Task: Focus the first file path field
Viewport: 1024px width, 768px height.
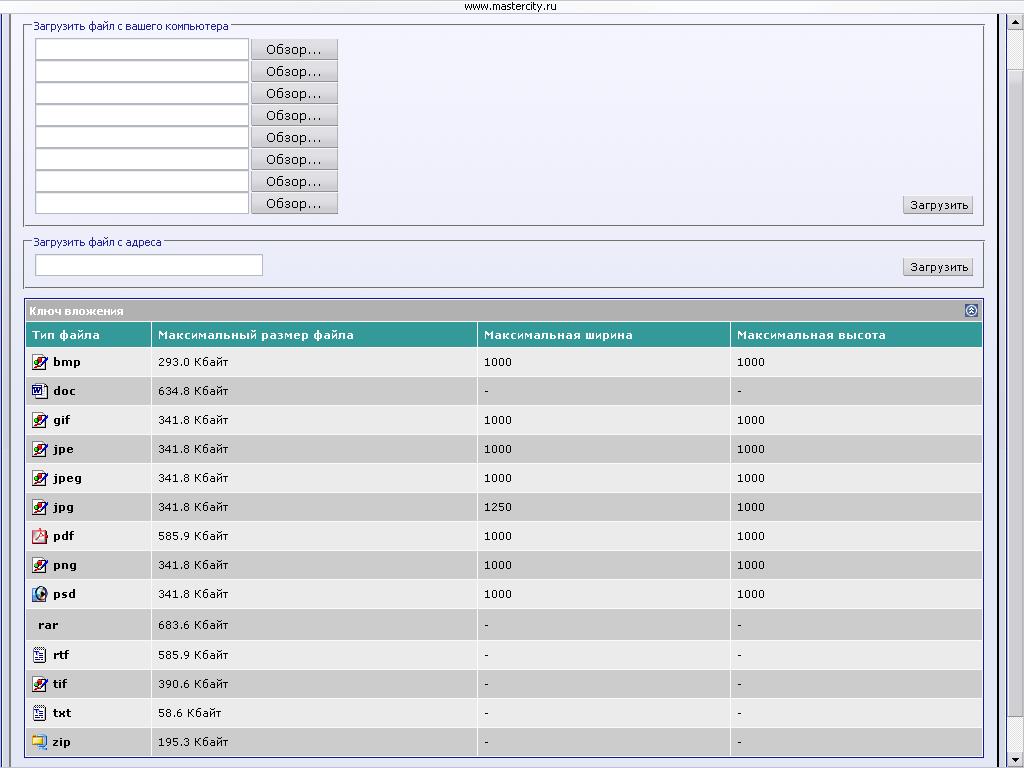Action: pyautogui.click(x=142, y=50)
